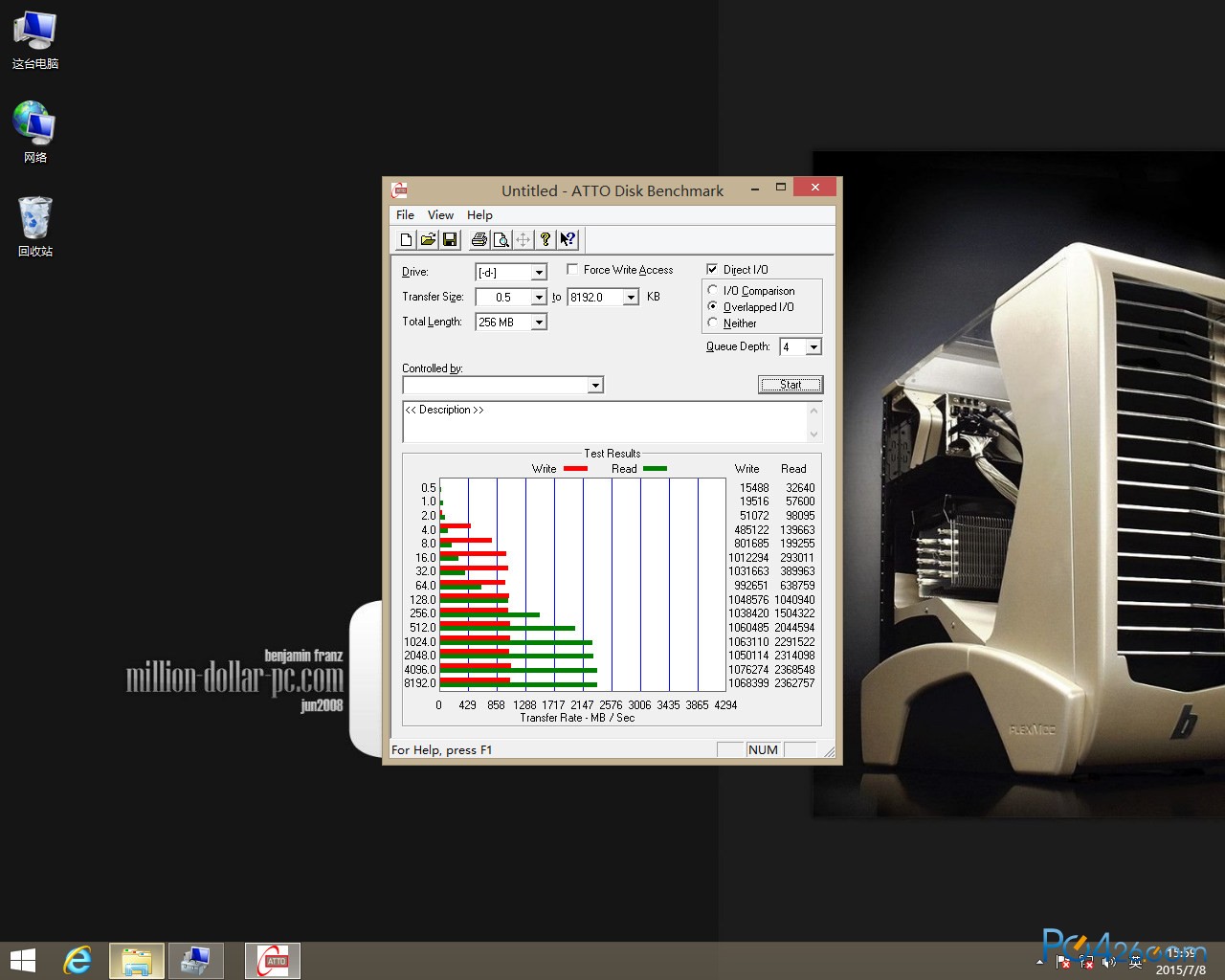Click the computer/network taskbar app icon
Screen dimensions: 1225x980
tap(196, 961)
